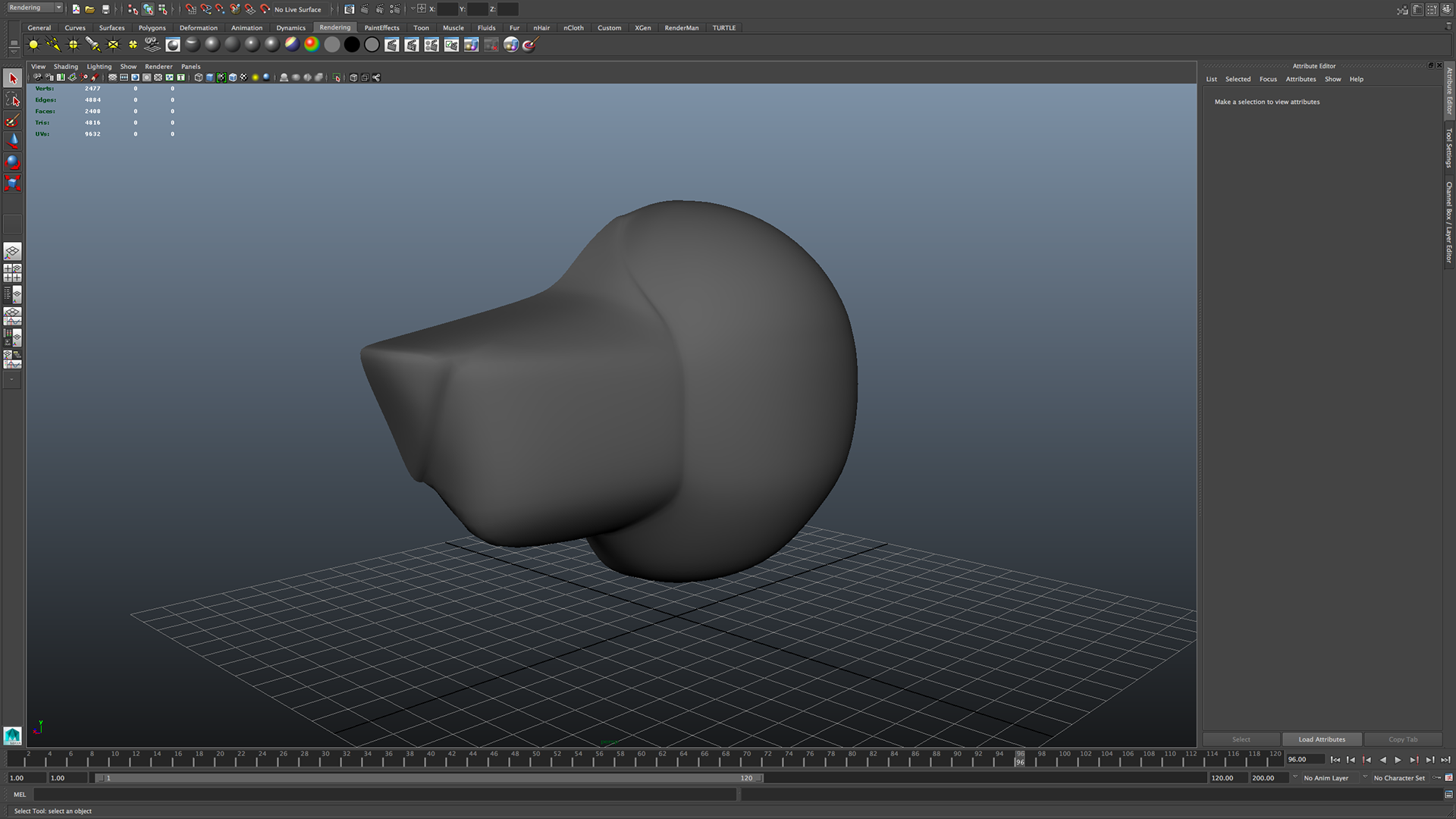1456x819 pixels.
Task: Click the Scale tool in toolbox
Action: click(12, 183)
